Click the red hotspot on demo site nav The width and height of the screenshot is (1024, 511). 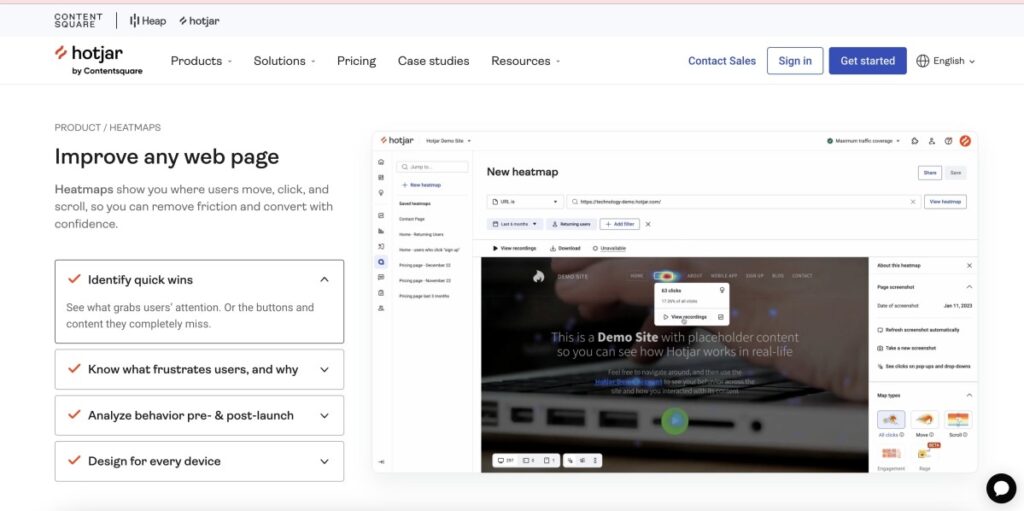[667, 276]
